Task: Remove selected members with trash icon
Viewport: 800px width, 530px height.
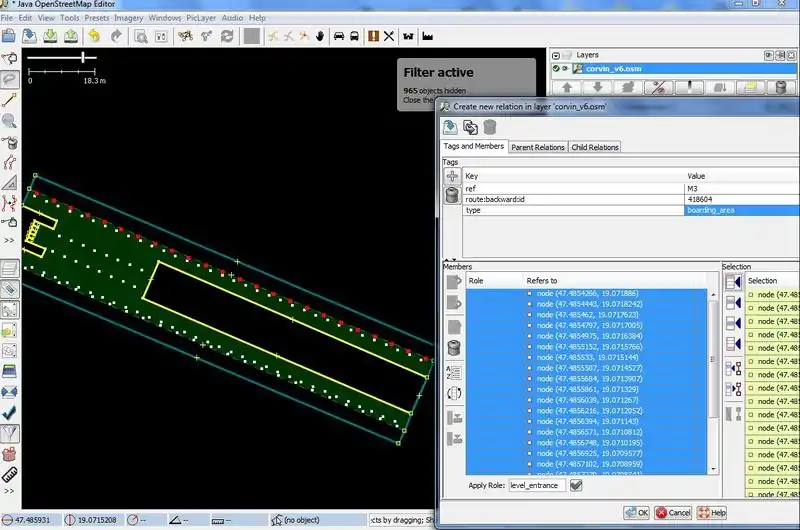Action: (x=454, y=348)
